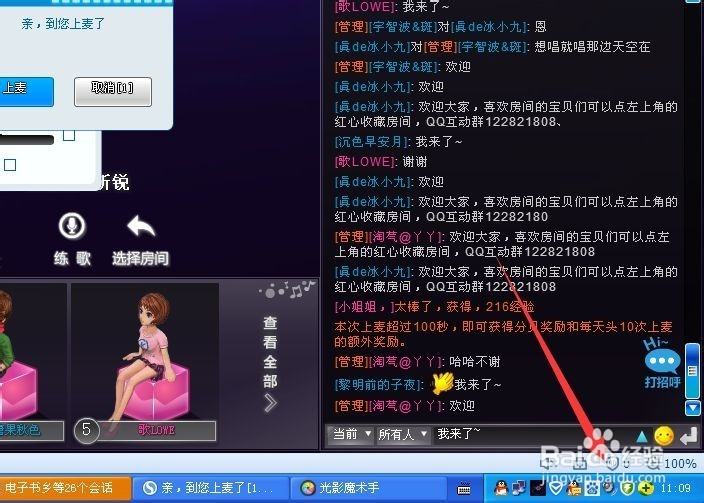Click the 取消[1] button
Viewport: 704px width, 503px height.
pos(113,92)
